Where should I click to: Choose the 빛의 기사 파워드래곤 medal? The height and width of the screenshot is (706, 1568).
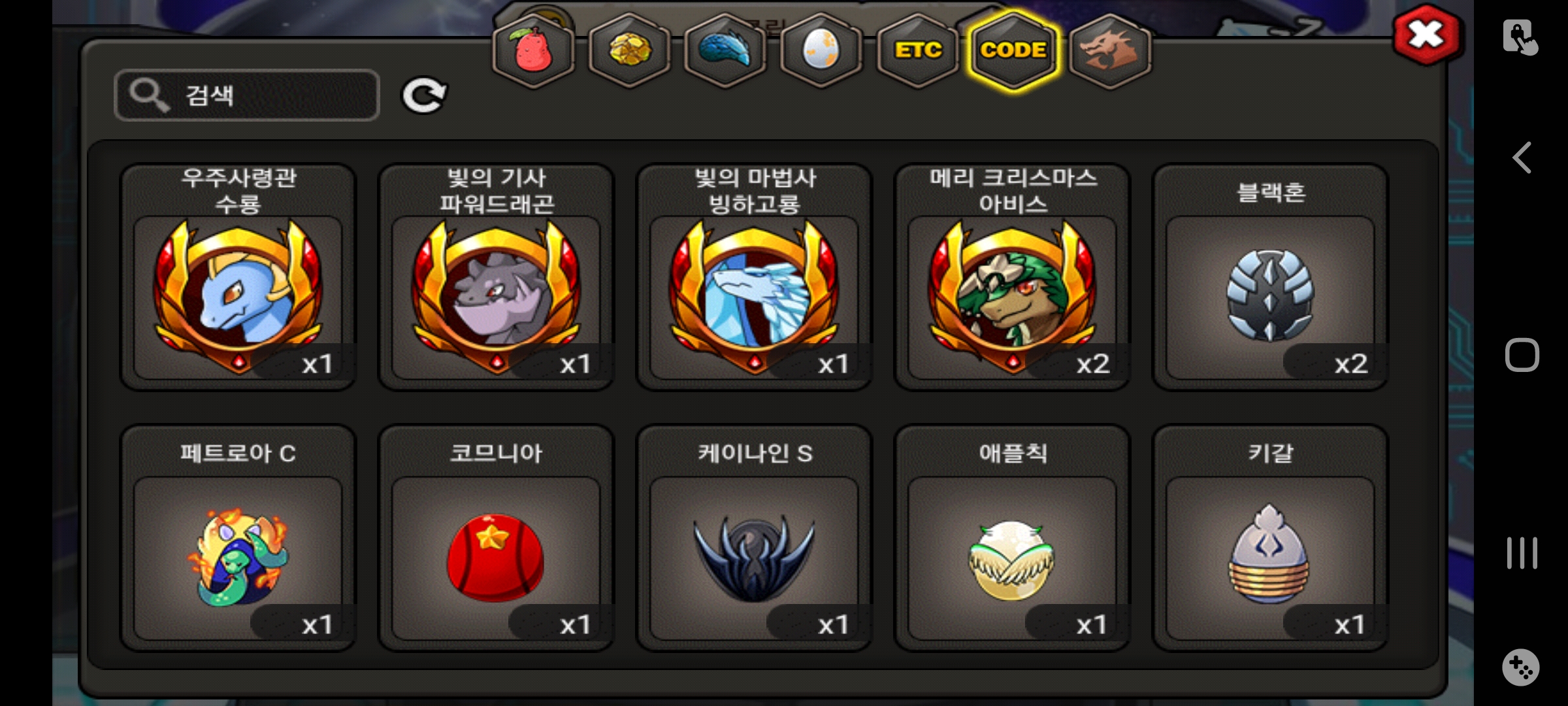click(x=497, y=277)
